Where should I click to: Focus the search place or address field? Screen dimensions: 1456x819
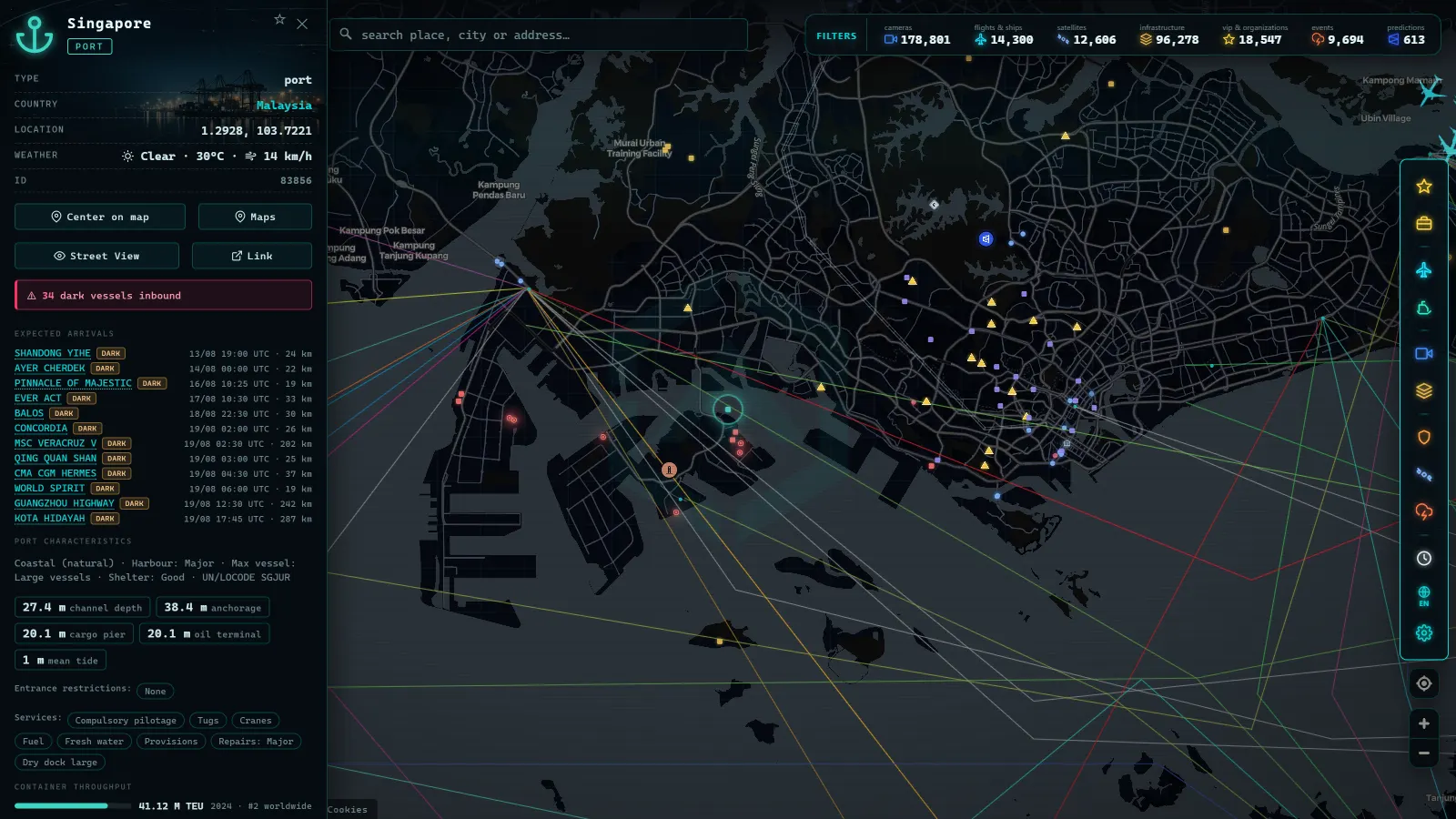[539, 35]
